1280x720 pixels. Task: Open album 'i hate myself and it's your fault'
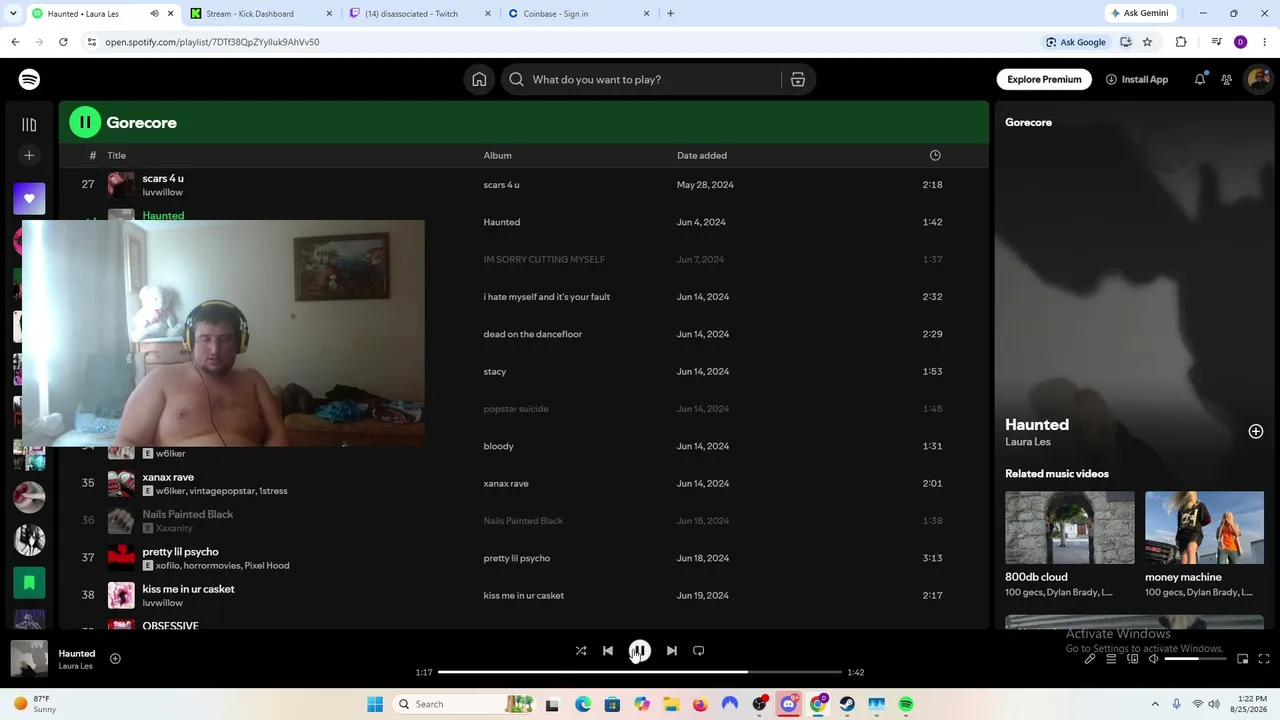[547, 297]
